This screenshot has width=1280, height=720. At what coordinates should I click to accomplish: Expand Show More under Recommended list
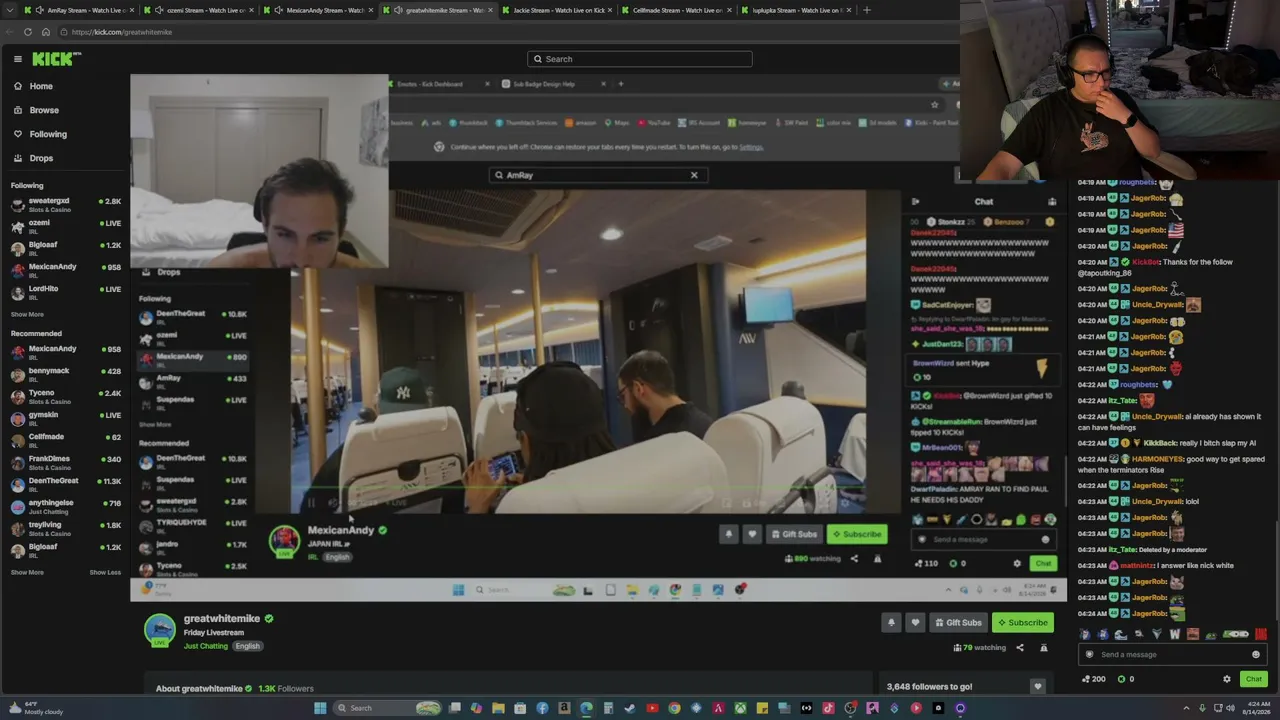pos(27,573)
